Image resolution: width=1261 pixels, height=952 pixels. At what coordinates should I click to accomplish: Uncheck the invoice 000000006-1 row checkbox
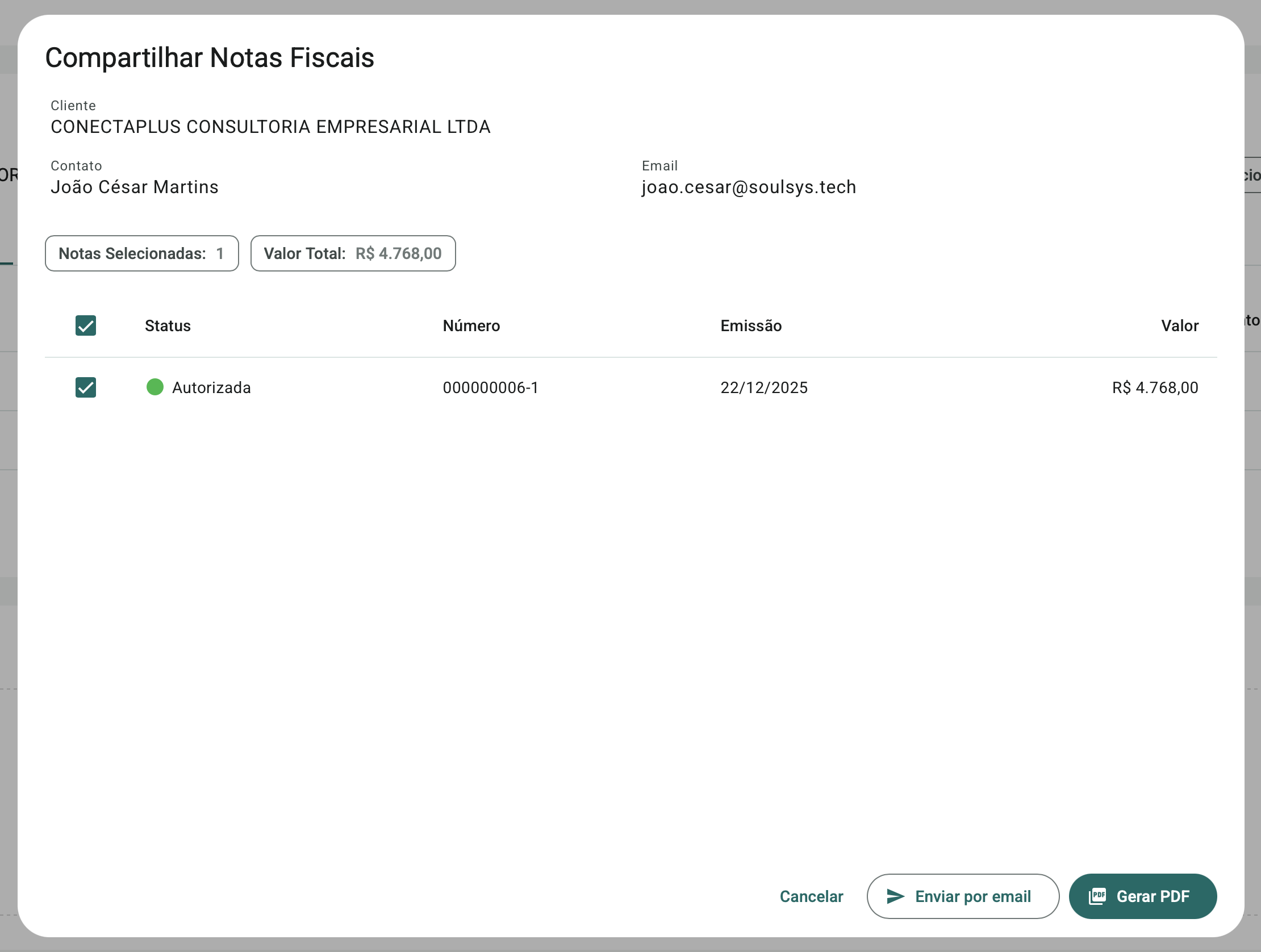86,387
